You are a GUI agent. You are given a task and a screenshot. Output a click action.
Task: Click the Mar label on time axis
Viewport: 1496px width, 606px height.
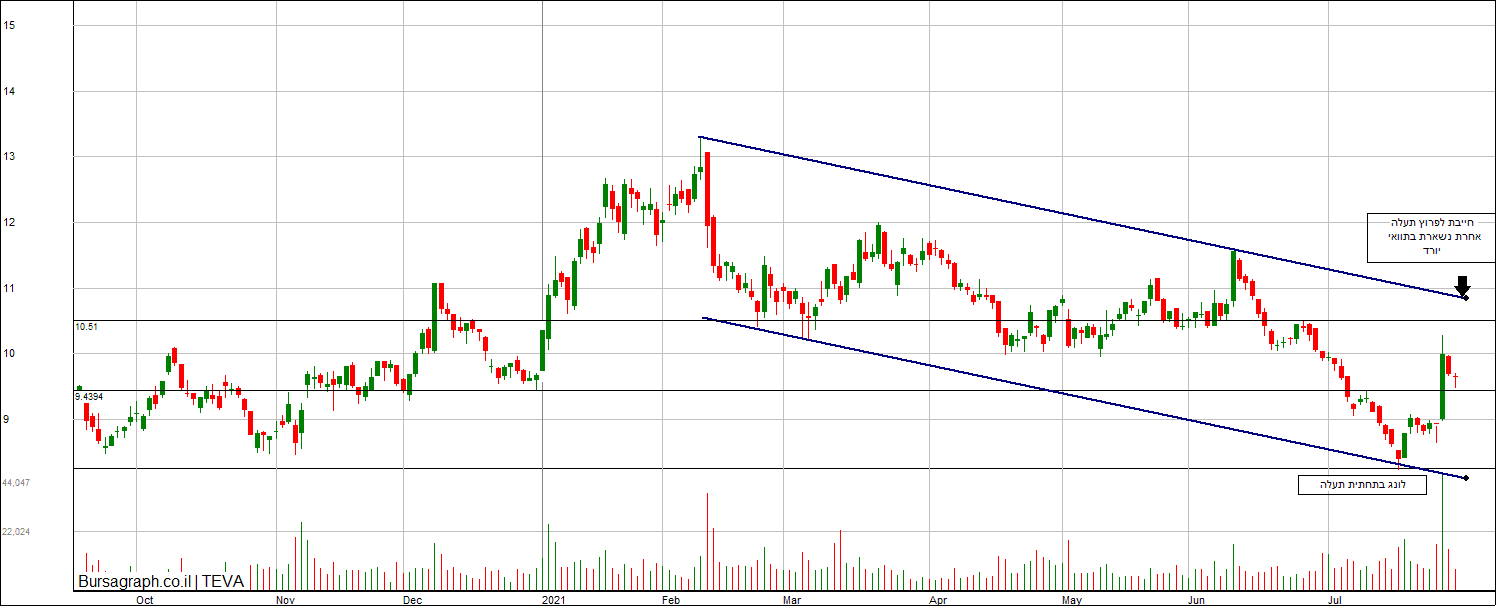tap(793, 601)
